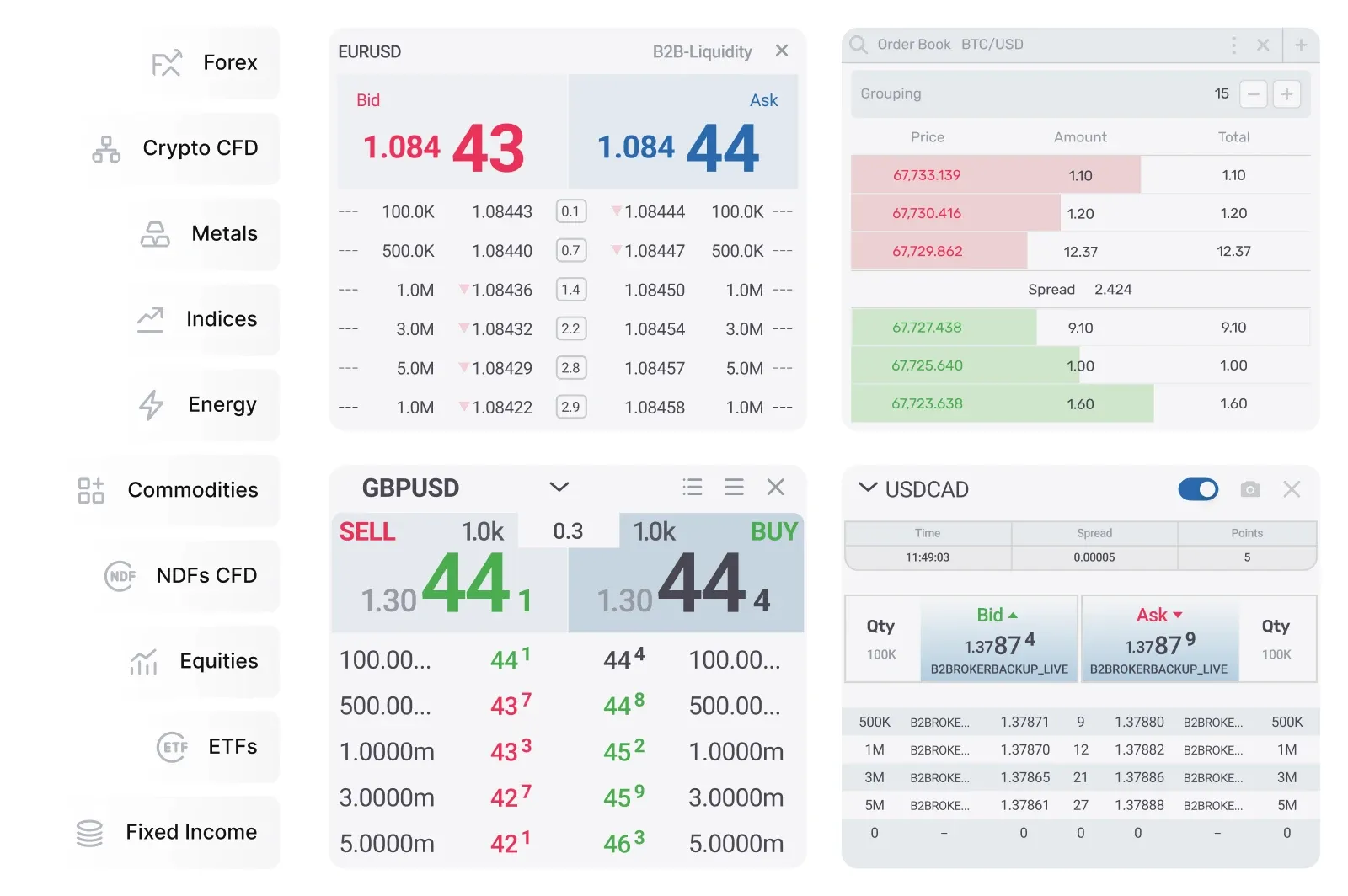Open the GBPUSD symbol dropdown
1348x896 pixels.
pyautogui.click(x=559, y=487)
